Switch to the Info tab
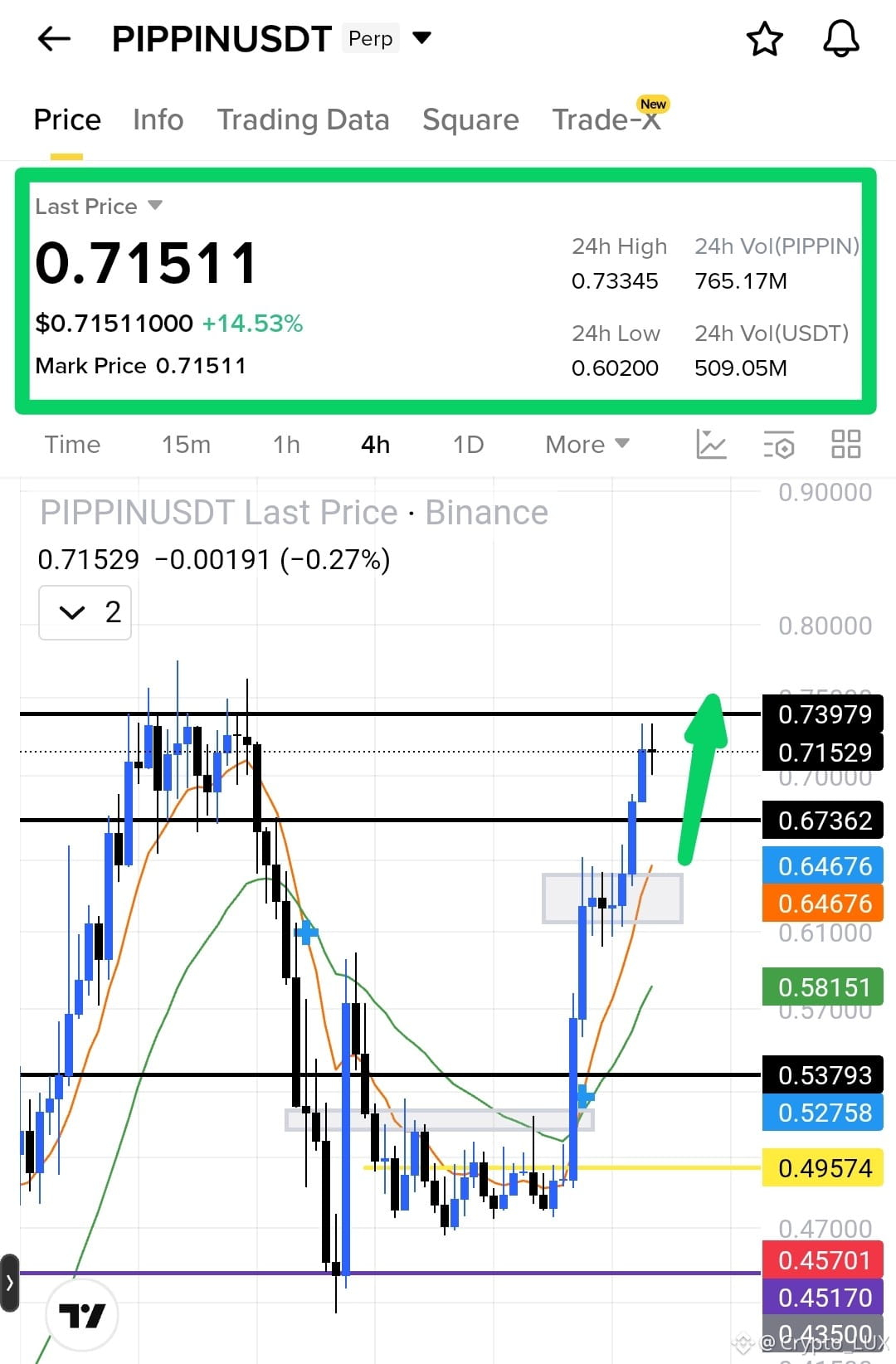This screenshot has width=896, height=1364. [158, 119]
